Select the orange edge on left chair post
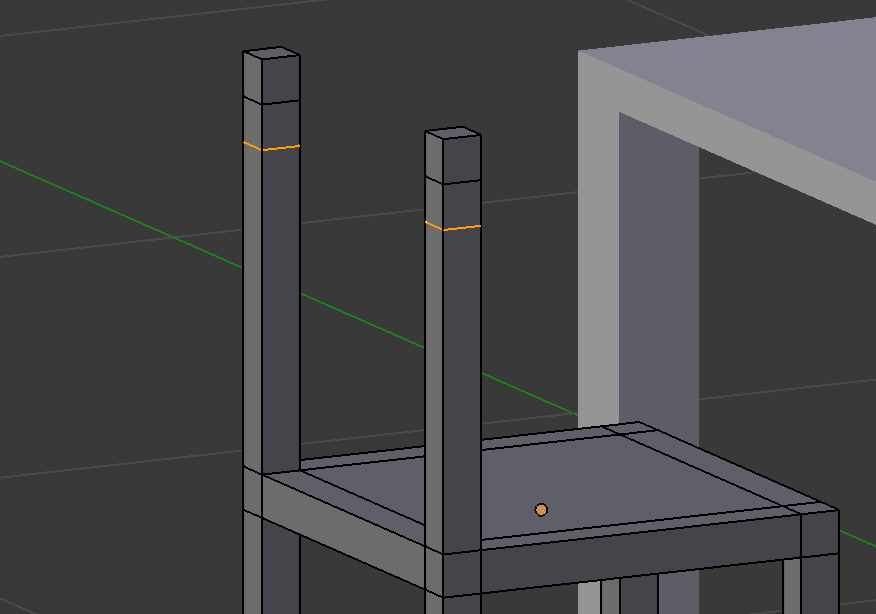The height and width of the screenshot is (614, 876). coord(272,148)
